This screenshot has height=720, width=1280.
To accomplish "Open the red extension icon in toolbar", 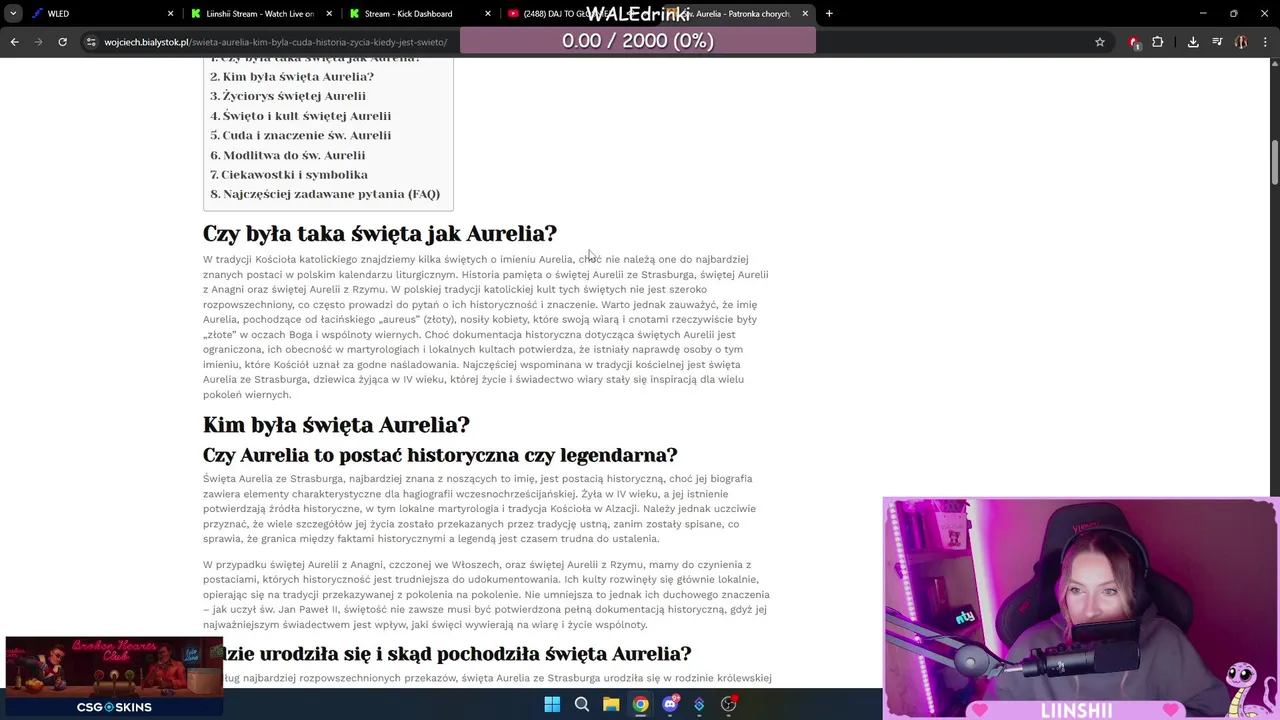I will click(1134, 42).
